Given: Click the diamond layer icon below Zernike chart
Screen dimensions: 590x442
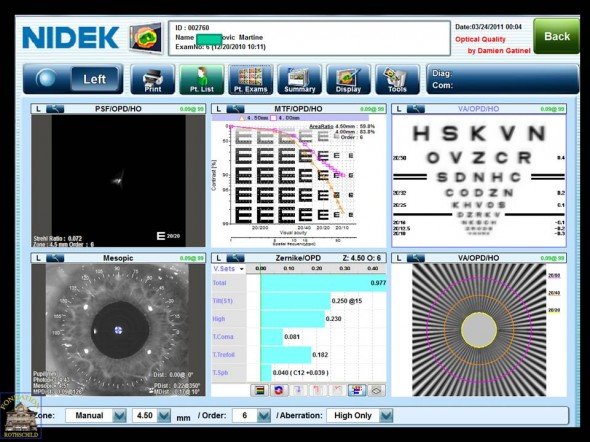Looking at the screenshot, I should coord(376,390).
